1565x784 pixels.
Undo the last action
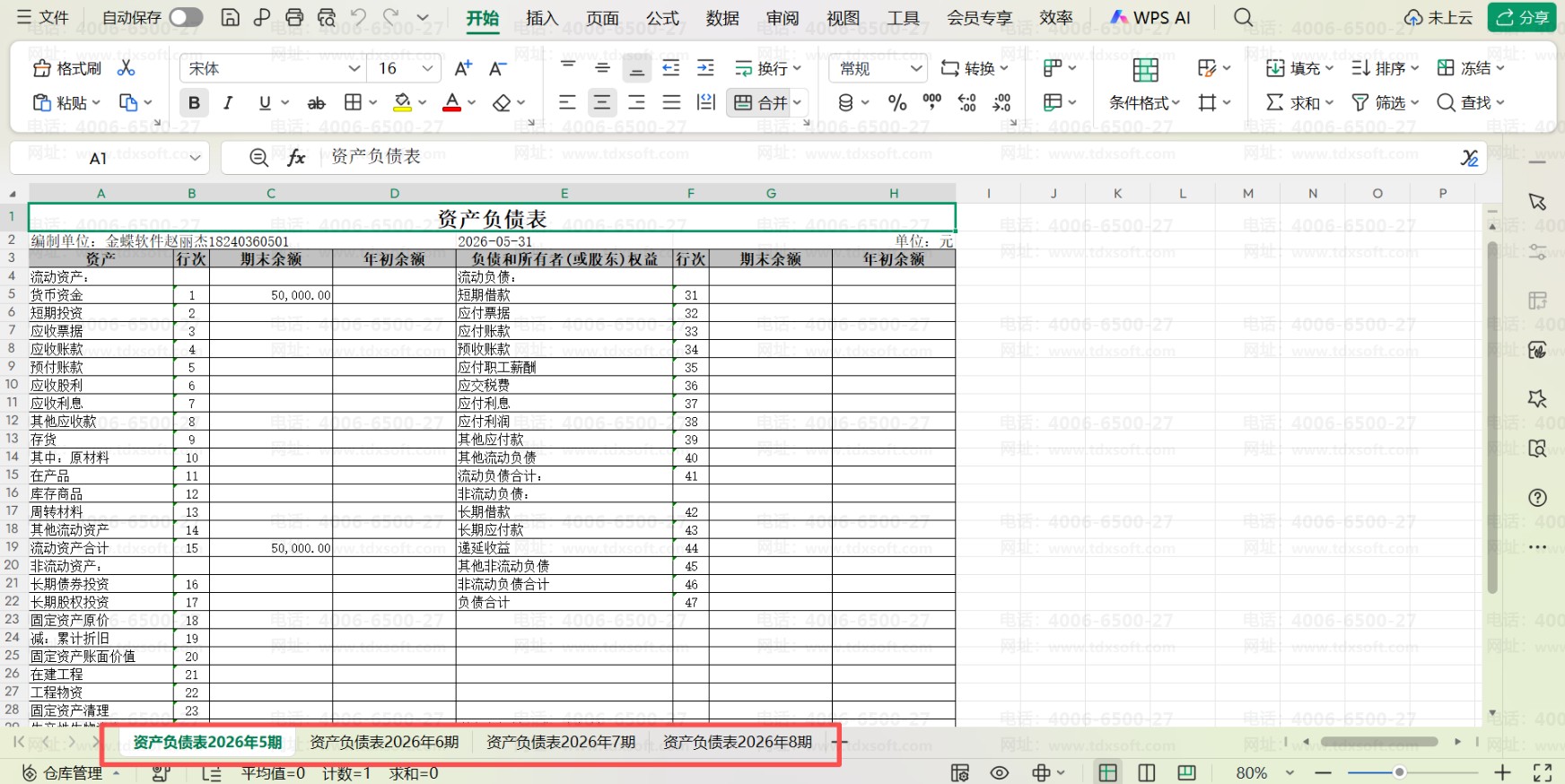(358, 17)
